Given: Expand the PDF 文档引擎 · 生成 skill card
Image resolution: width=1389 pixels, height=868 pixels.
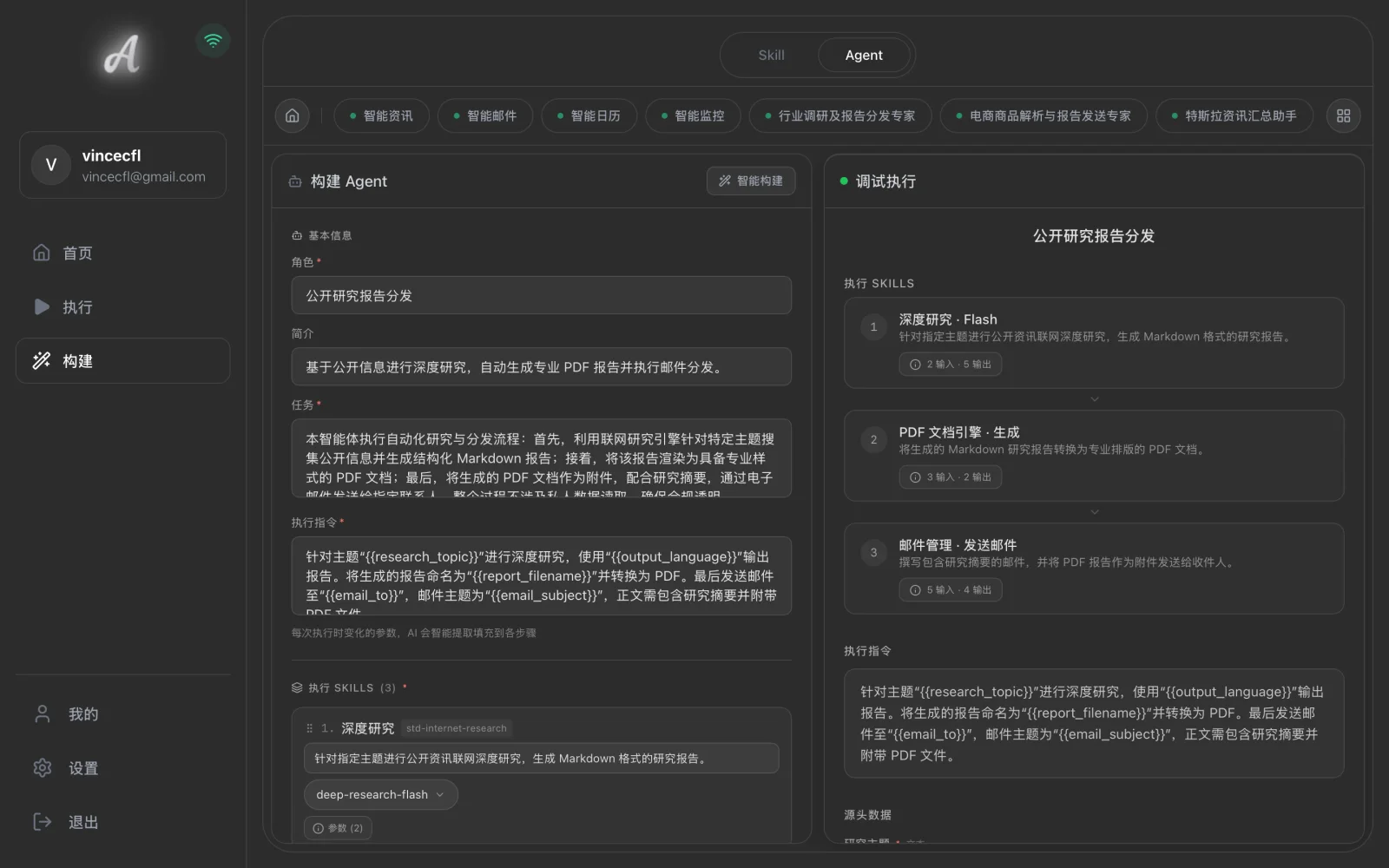Looking at the screenshot, I should pyautogui.click(x=1094, y=456).
